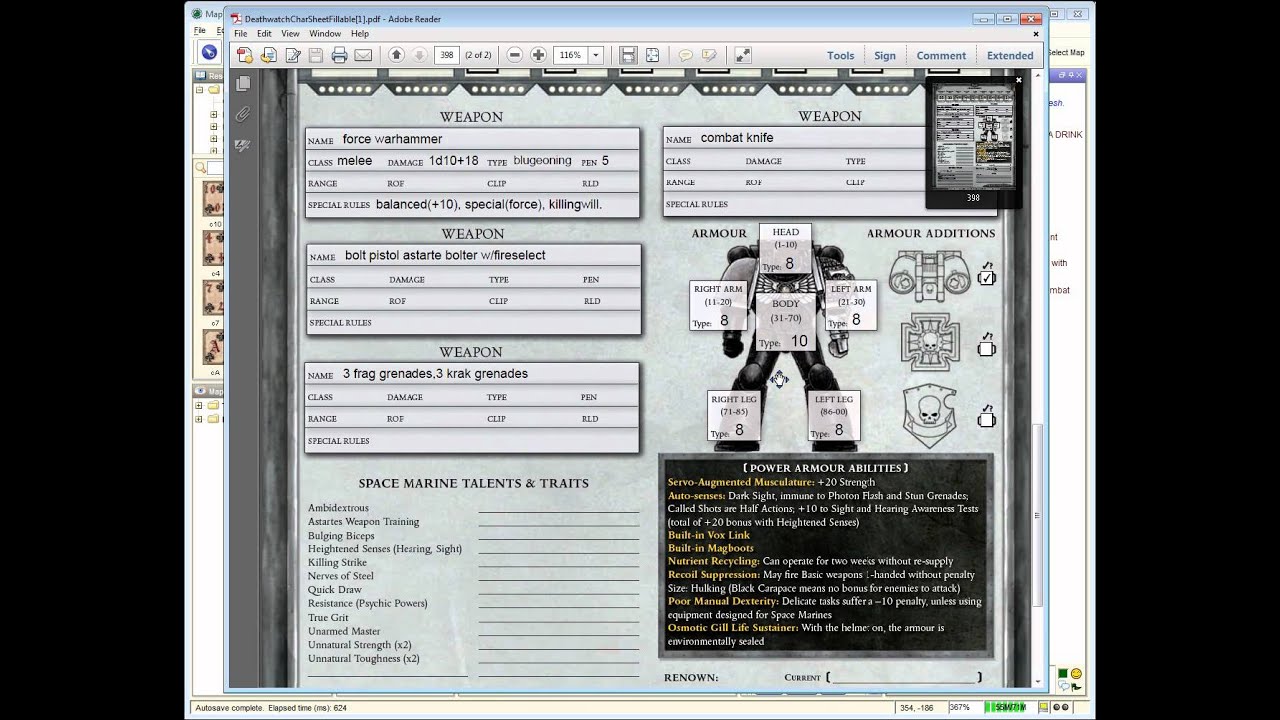This screenshot has height=720, width=1280.
Task: Open the zoom level dropdown arrow
Action: pos(596,55)
